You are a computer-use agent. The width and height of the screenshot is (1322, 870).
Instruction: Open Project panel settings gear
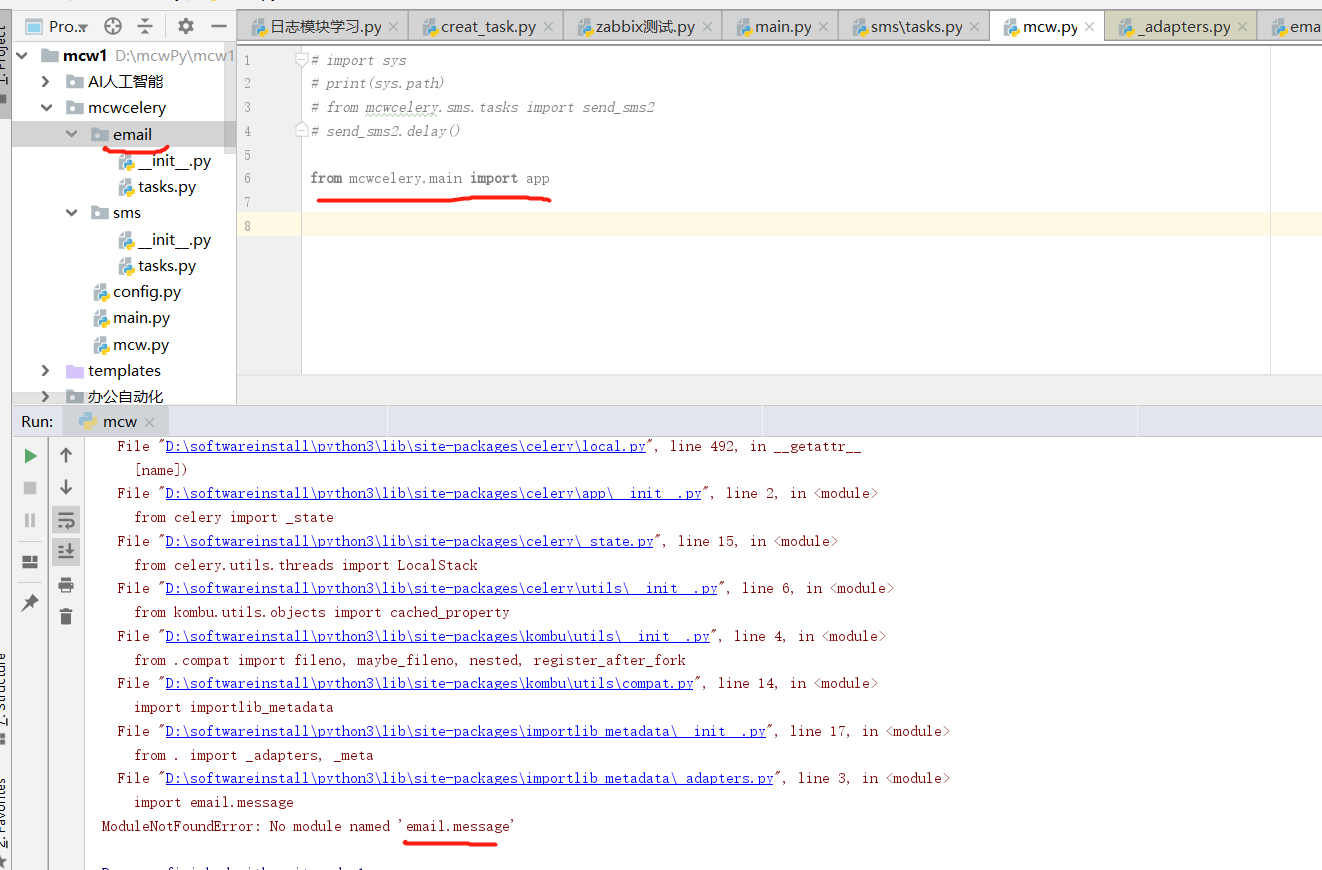(x=186, y=26)
